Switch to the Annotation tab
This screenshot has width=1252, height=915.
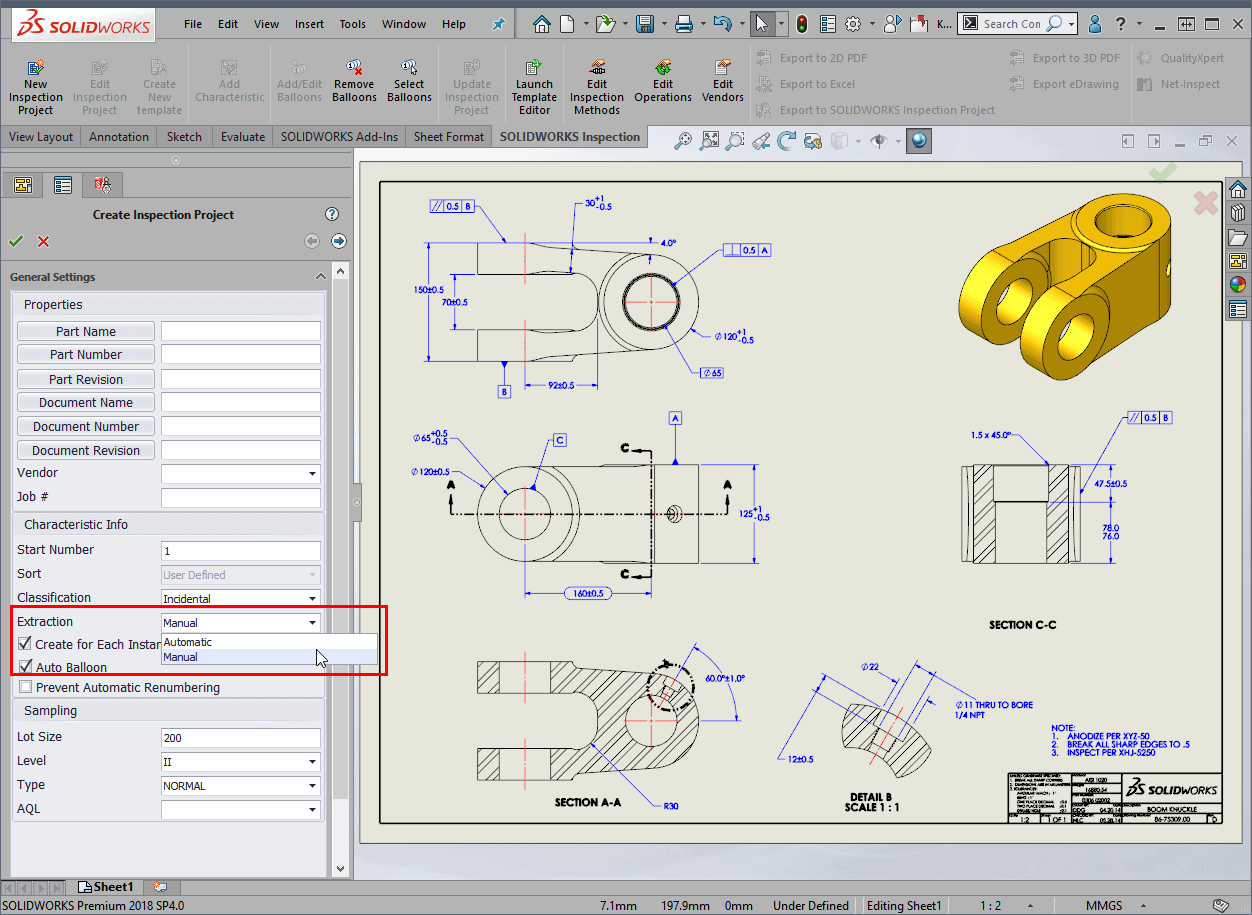118,137
